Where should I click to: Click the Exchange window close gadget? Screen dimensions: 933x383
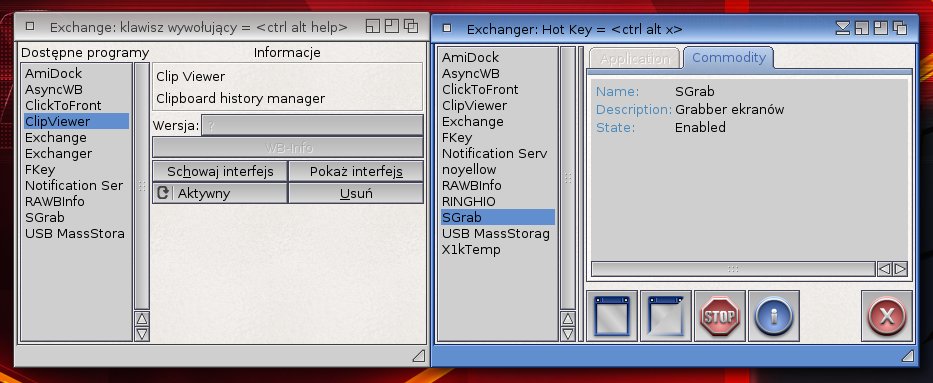(30, 27)
